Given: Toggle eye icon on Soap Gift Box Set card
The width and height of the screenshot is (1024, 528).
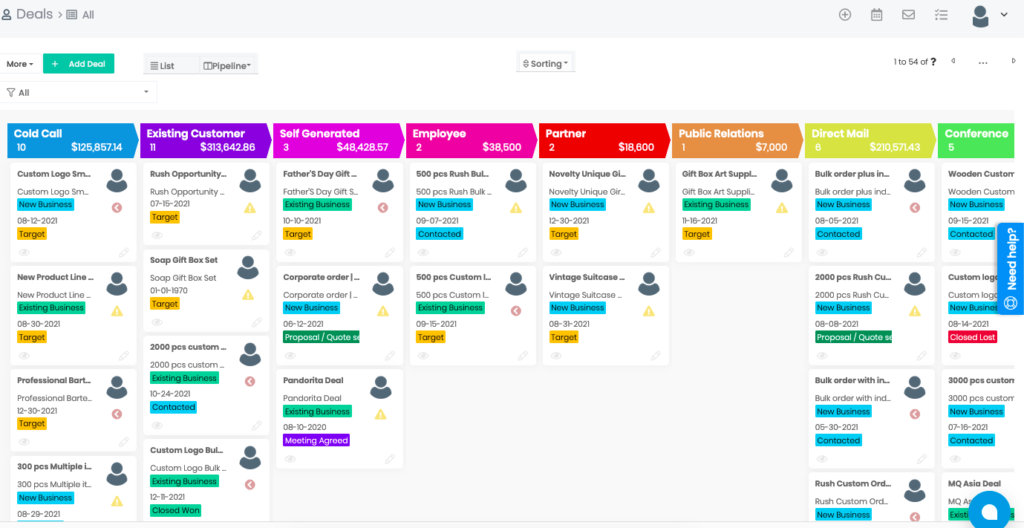Looking at the screenshot, I should tap(157, 322).
